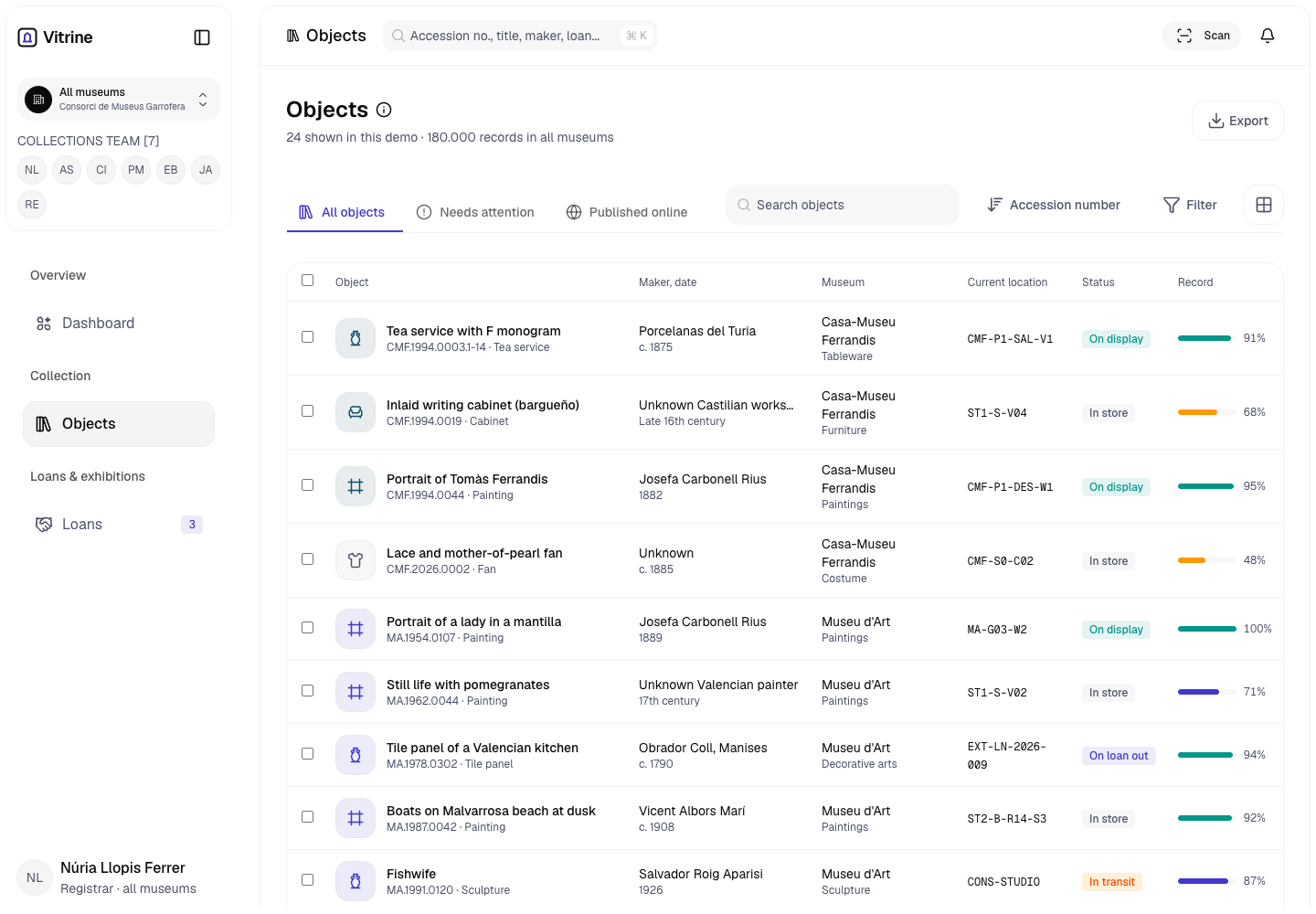Click the Boats on Malvarrosa painting icon
The height and width of the screenshot is (914, 1316).
click(x=356, y=818)
